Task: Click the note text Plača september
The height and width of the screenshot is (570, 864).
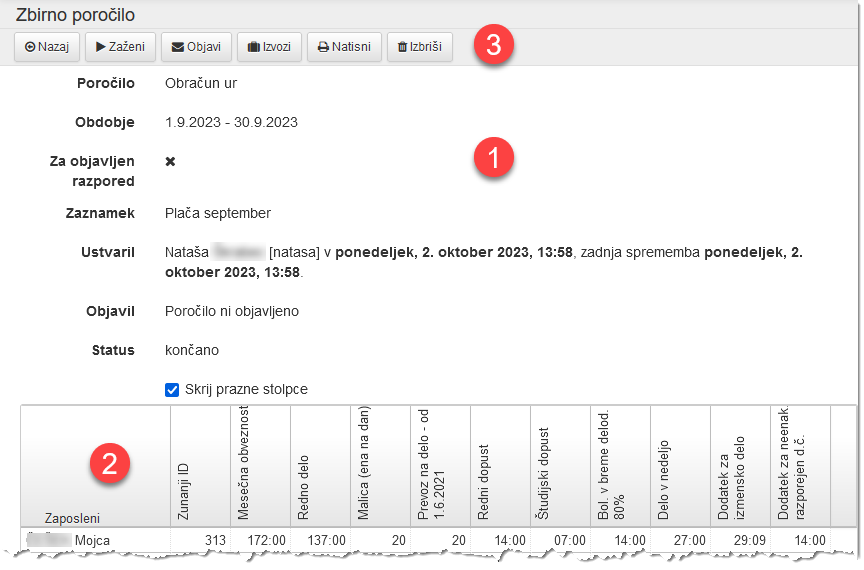Action: pos(218,213)
